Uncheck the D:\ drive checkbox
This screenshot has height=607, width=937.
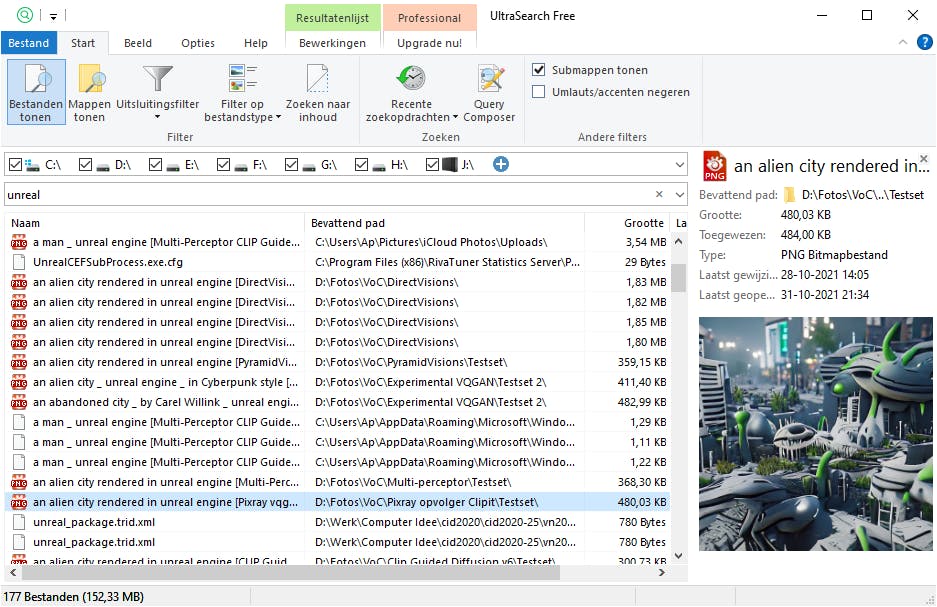click(x=85, y=164)
